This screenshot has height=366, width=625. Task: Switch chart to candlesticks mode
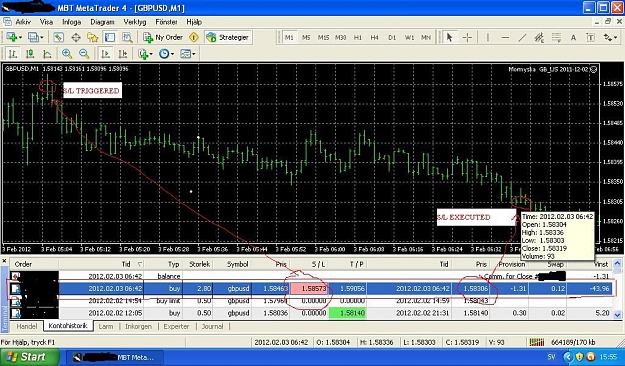click(30, 54)
